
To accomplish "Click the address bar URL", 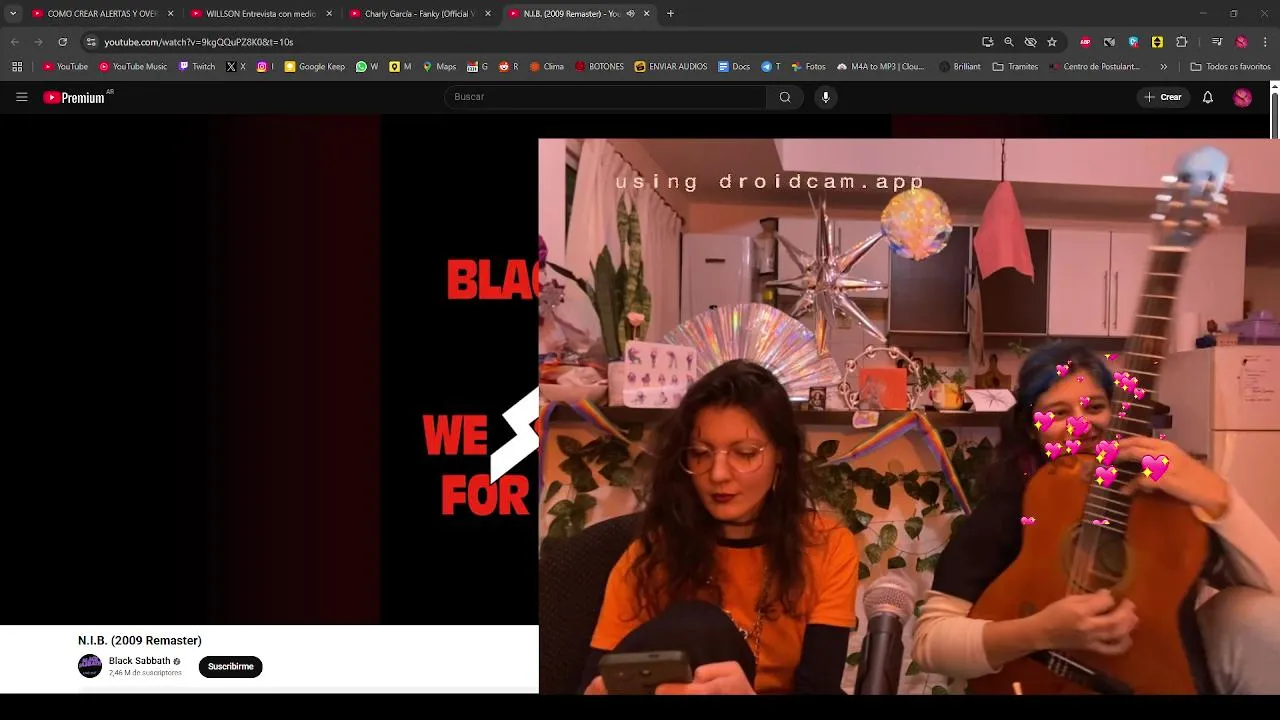I will click(198, 42).
